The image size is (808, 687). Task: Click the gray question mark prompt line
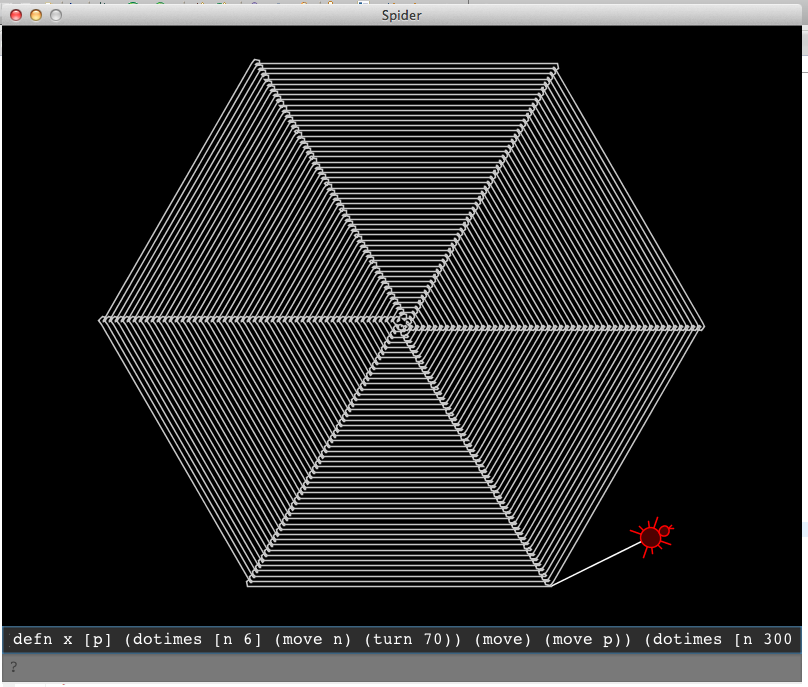[x=402, y=666]
